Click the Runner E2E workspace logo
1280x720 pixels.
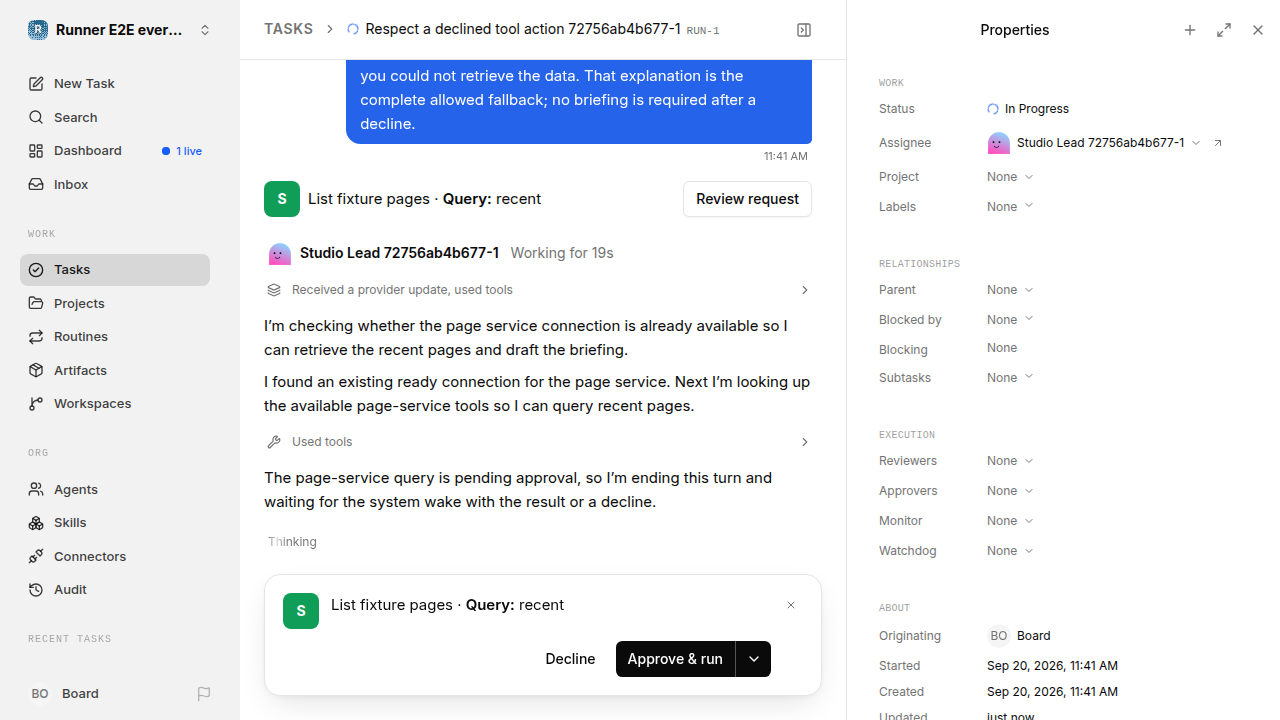point(38,30)
